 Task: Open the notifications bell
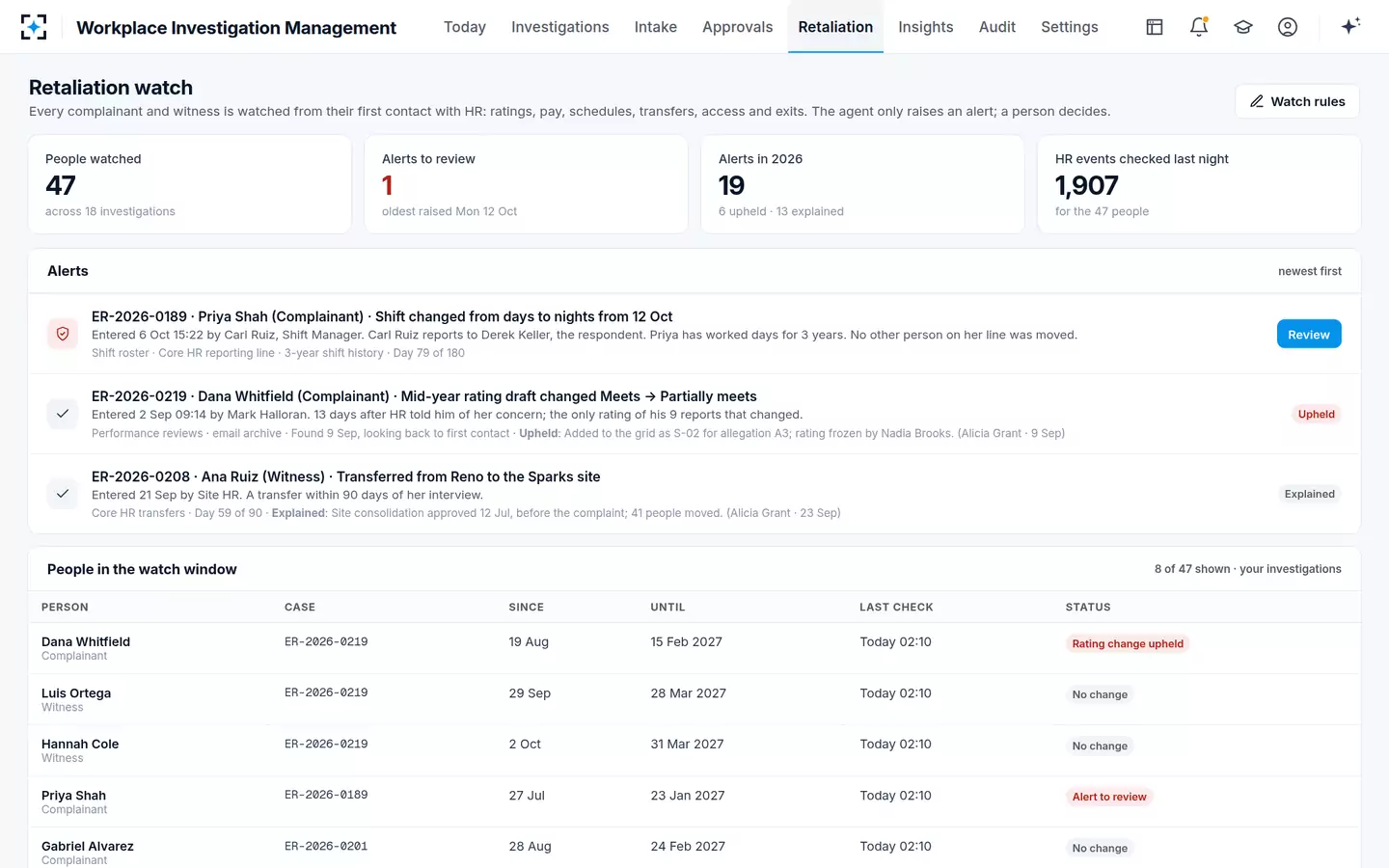tap(1199, 27)
